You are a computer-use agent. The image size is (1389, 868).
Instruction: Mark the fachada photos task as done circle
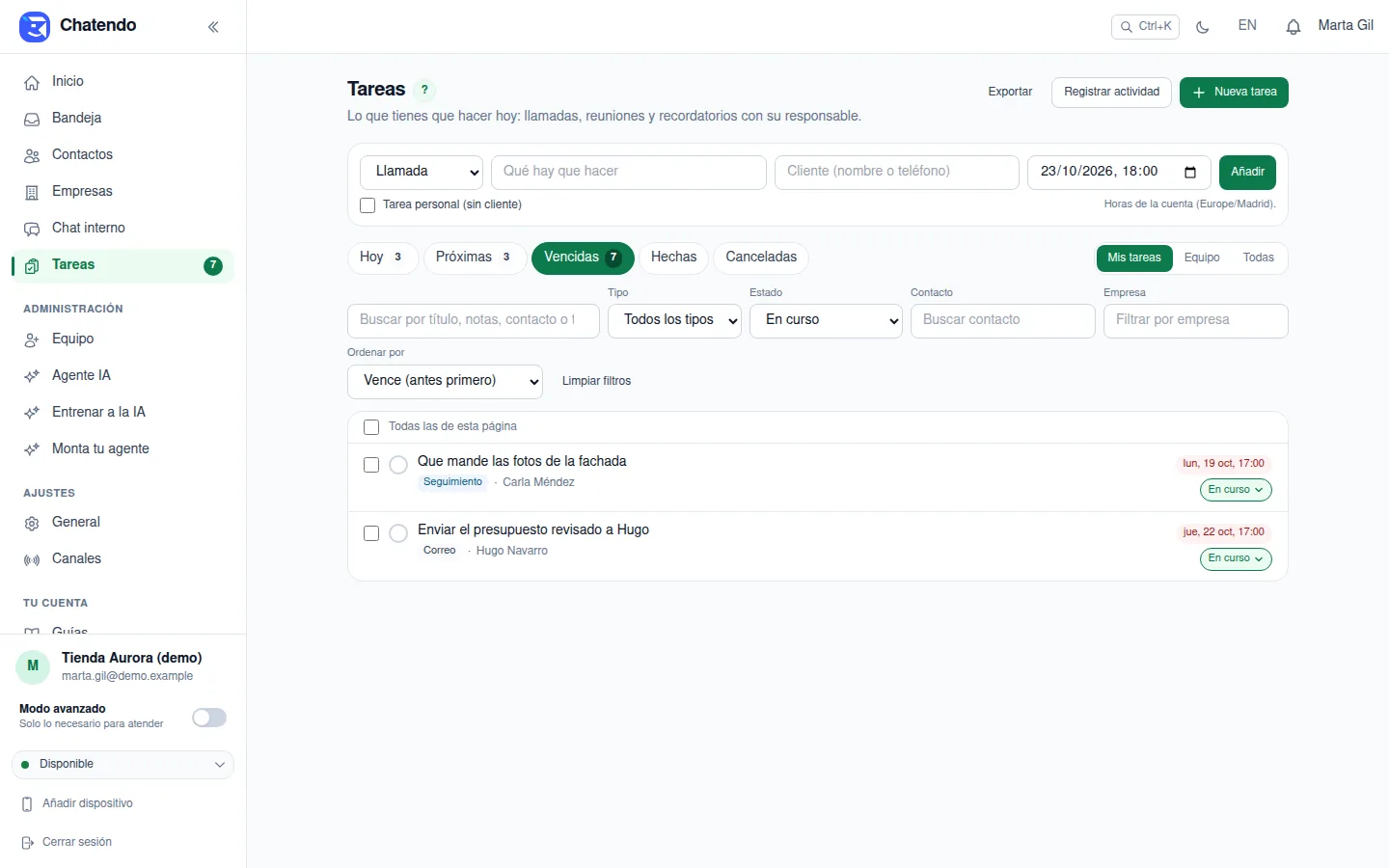coord(398,465)
